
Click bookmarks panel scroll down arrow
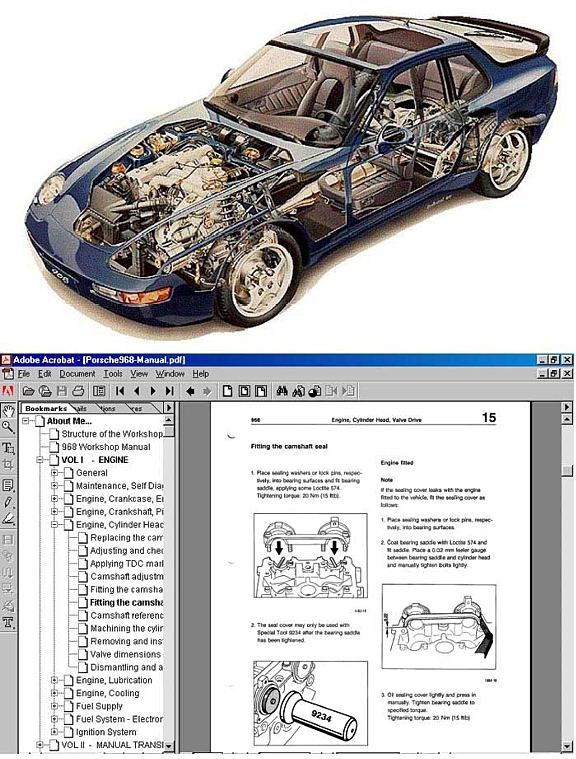click(168, 746)
